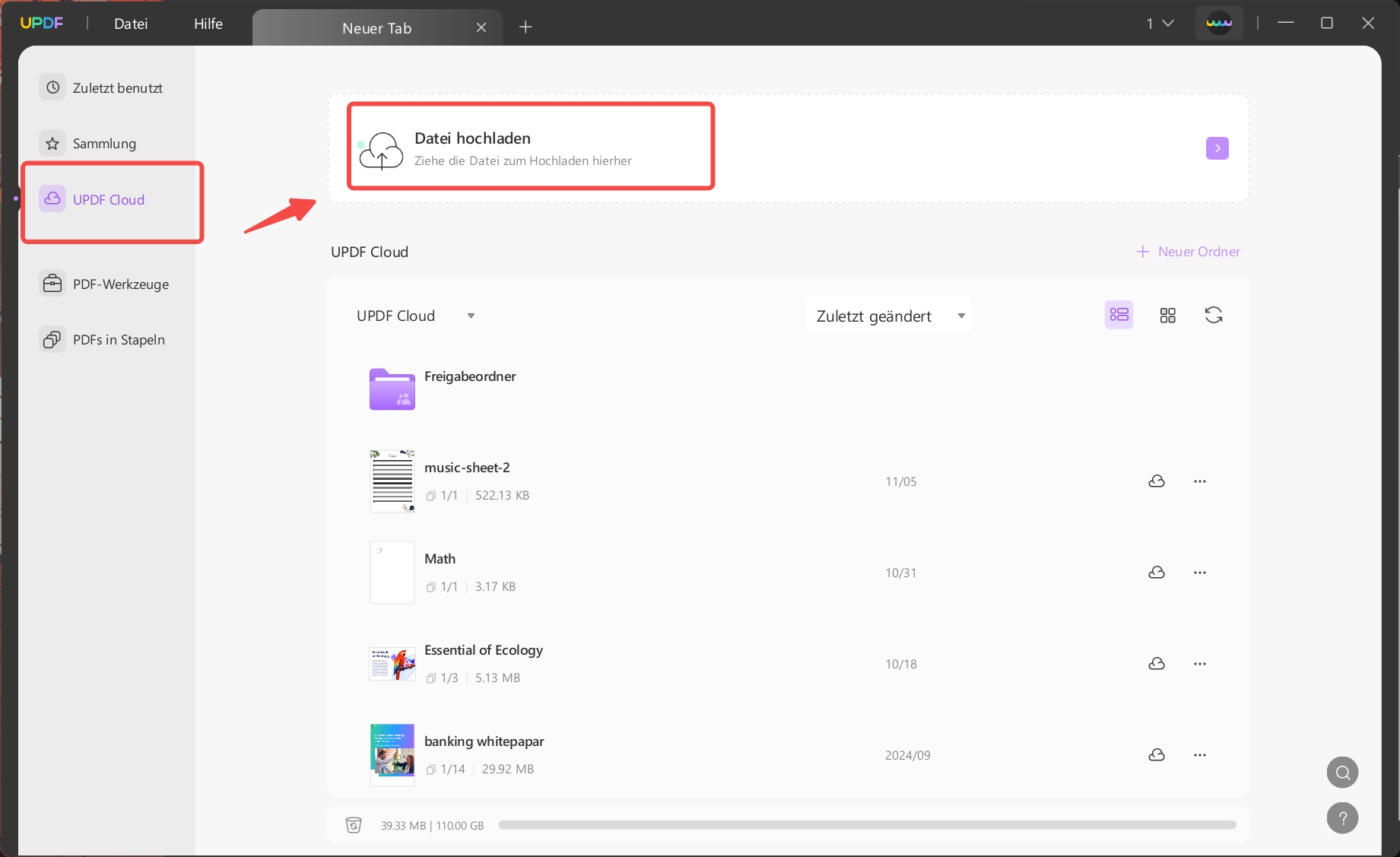Click the banking whitepapar thumbnail
1400x857 pixels.
click(392, 754)
